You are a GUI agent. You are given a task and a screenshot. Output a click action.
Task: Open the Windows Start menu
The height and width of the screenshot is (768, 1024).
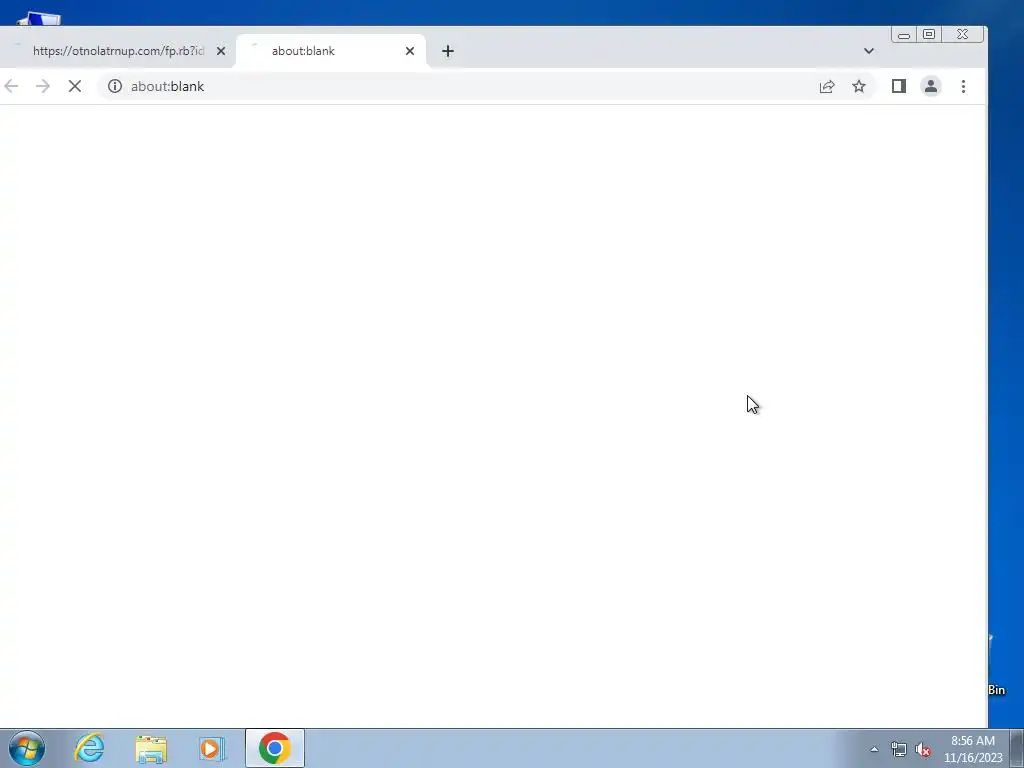27,748
